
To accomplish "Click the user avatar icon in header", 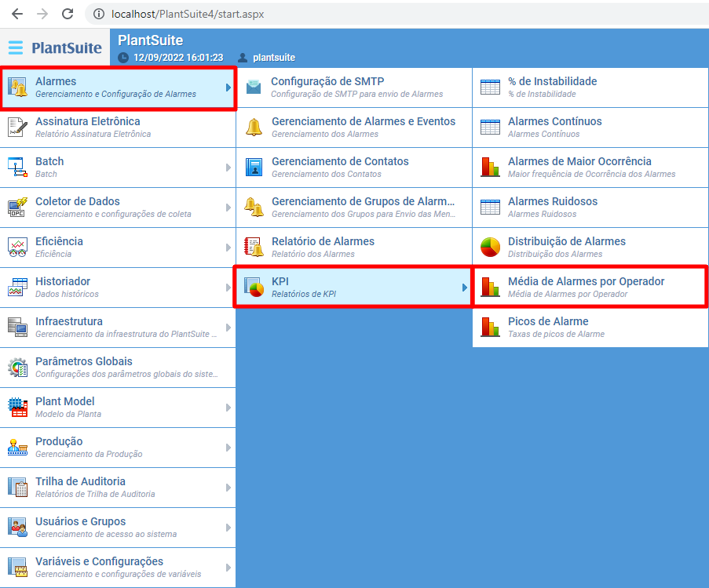I will [242, 57].
